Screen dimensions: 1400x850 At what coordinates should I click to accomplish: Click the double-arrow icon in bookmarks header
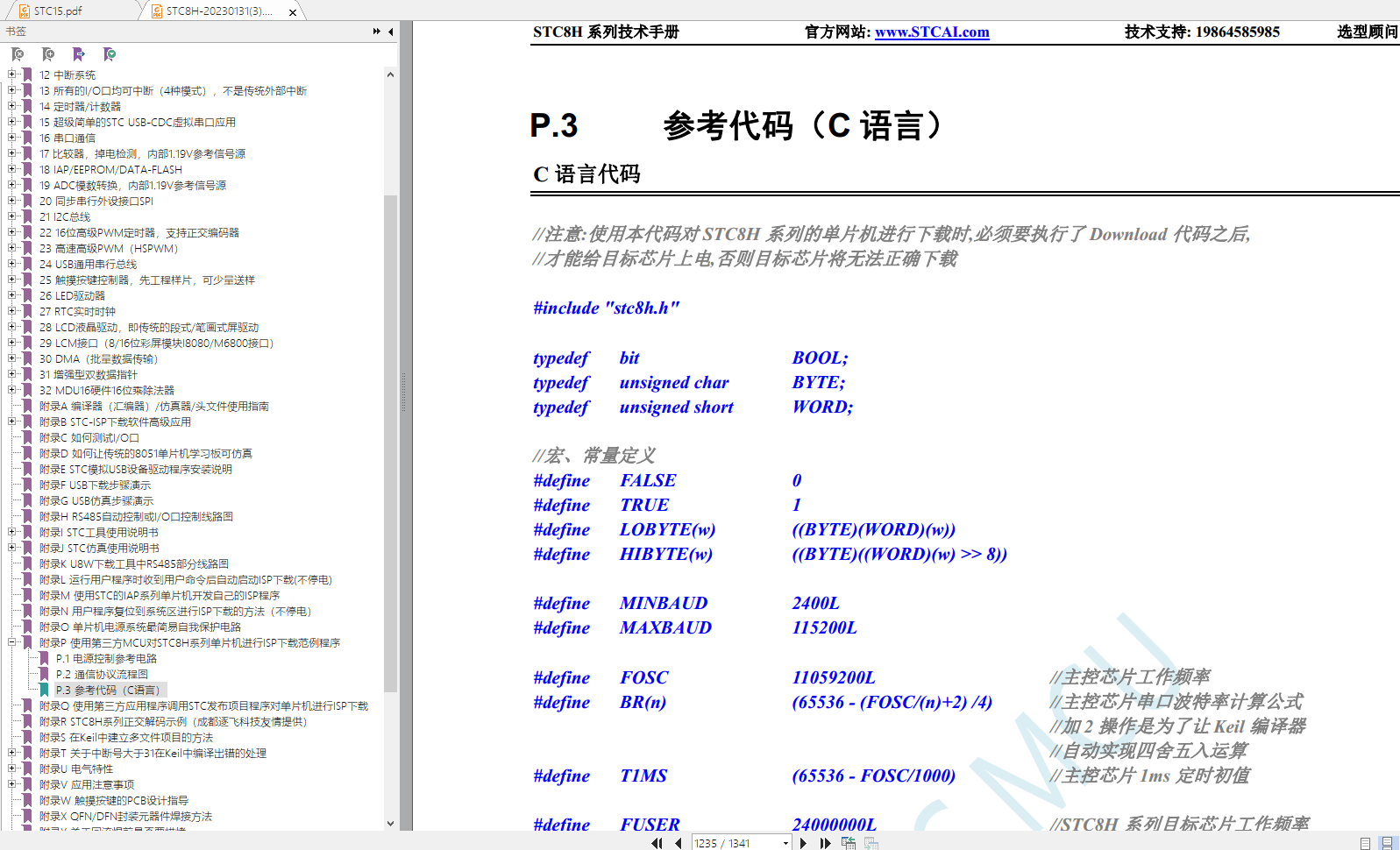(377, 32)
